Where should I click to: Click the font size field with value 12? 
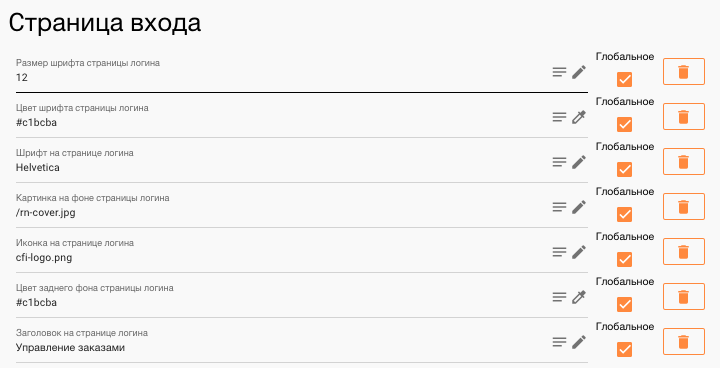click(280, 72)
